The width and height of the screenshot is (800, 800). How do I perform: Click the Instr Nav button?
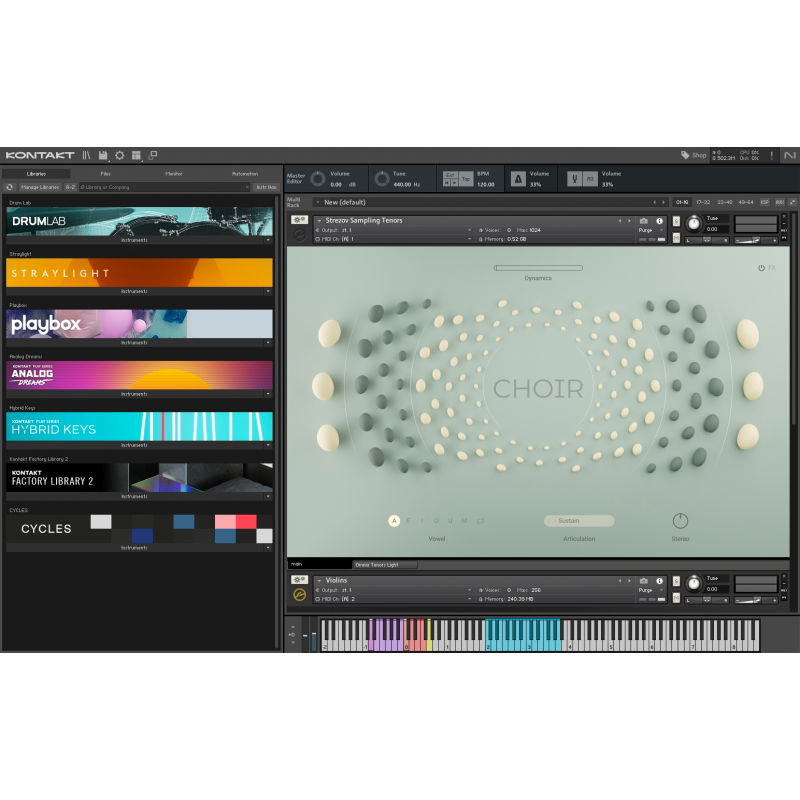coord(266,187)
